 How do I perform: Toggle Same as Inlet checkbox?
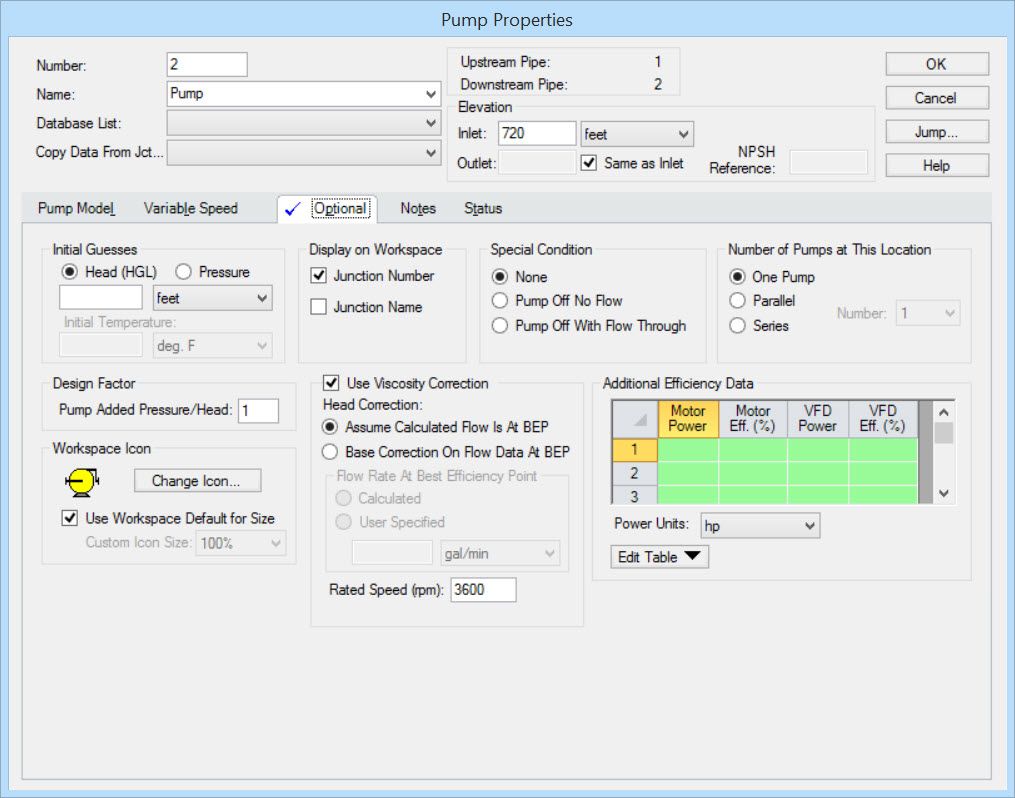(589, 163)
